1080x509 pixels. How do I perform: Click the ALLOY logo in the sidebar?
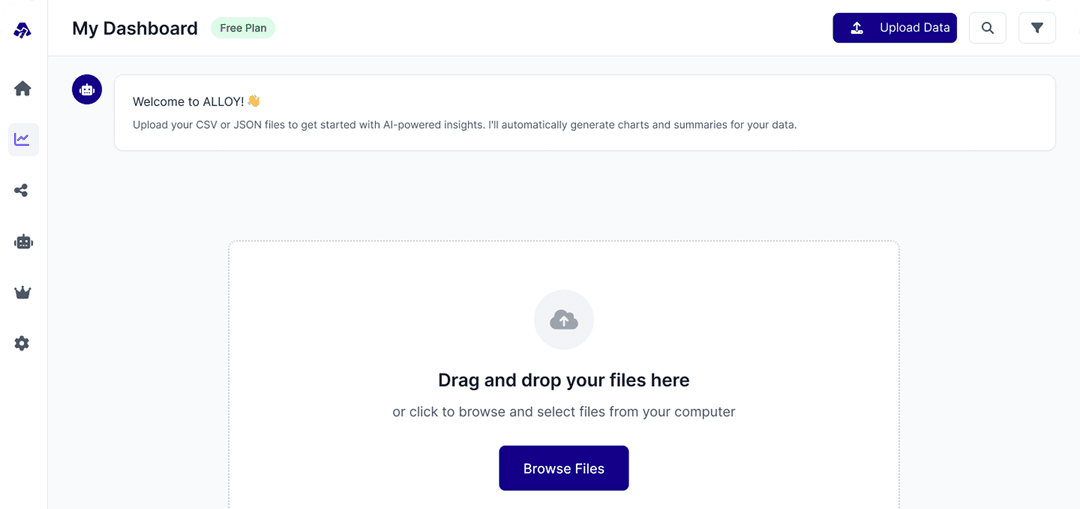pos(23,30)
